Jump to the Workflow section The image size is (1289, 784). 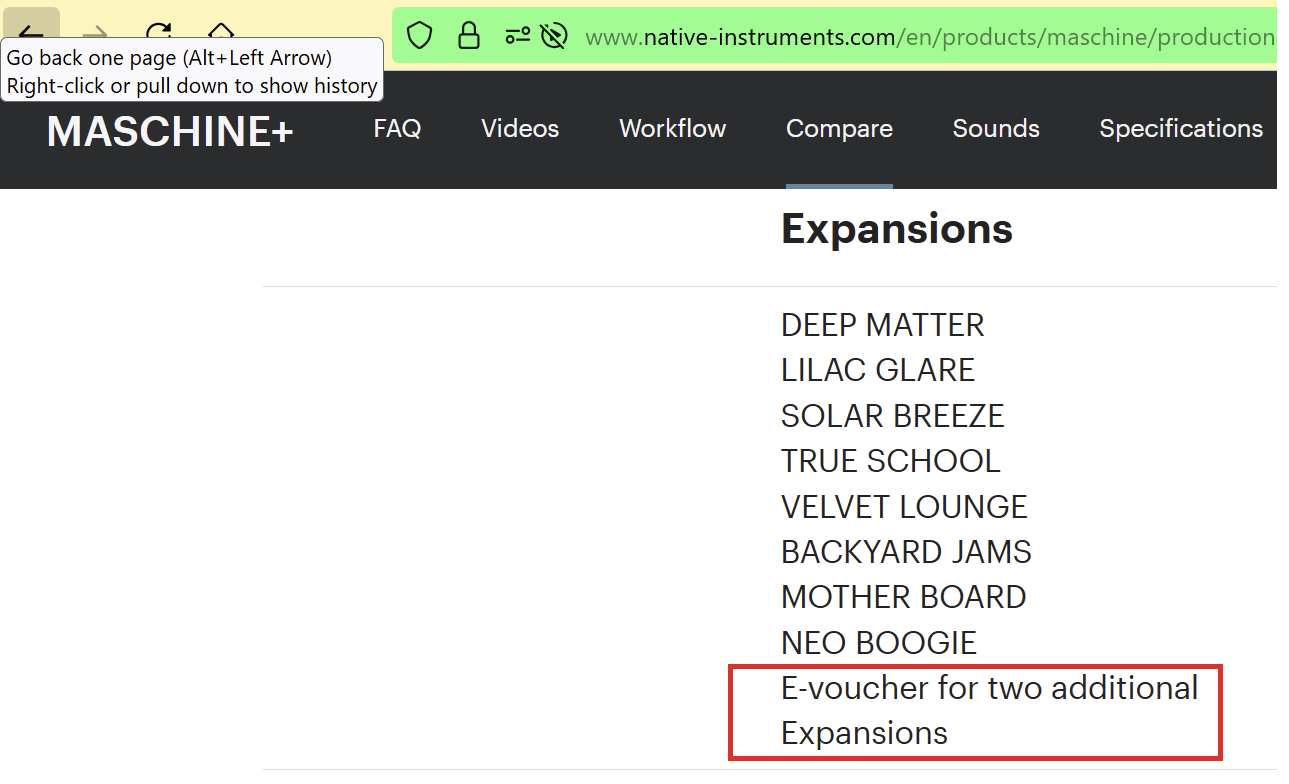(673, 129)
